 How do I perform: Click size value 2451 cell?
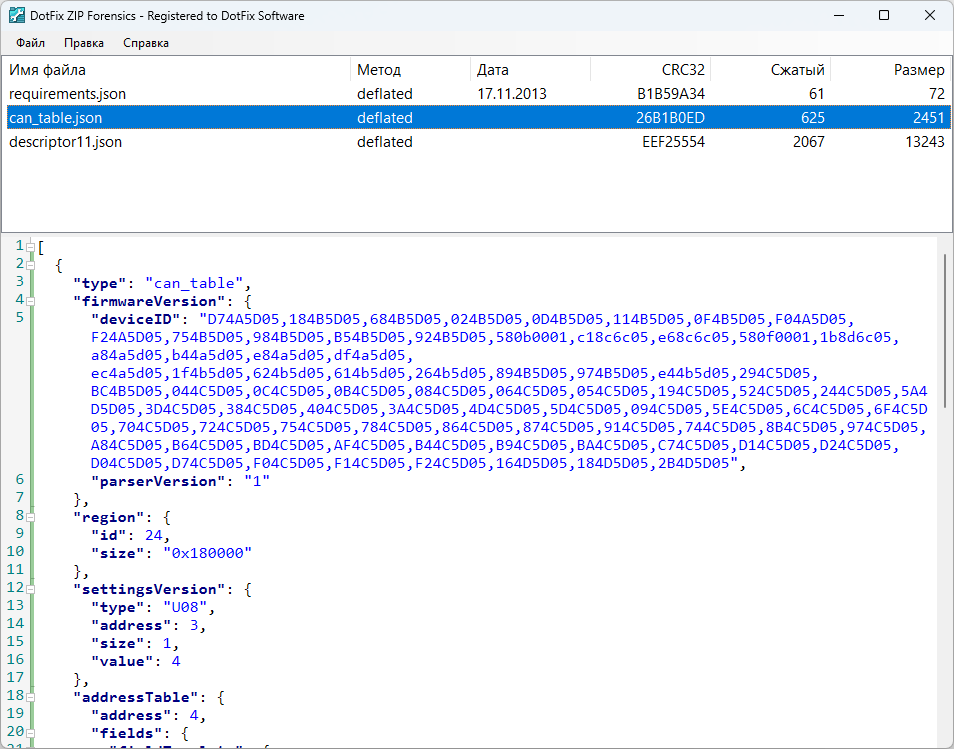coord(928,117)
